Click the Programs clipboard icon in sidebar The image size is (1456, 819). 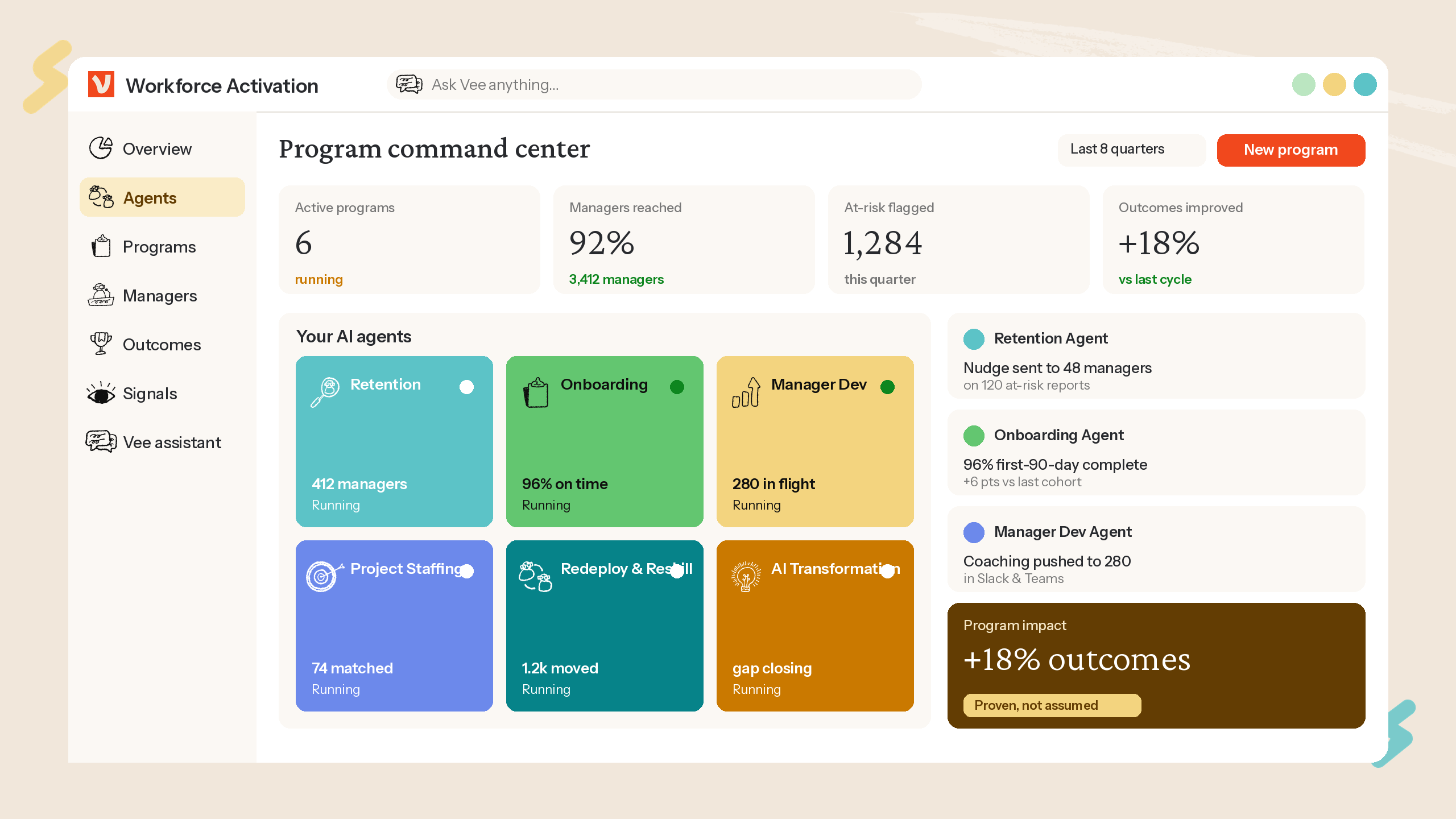(101, 246)
